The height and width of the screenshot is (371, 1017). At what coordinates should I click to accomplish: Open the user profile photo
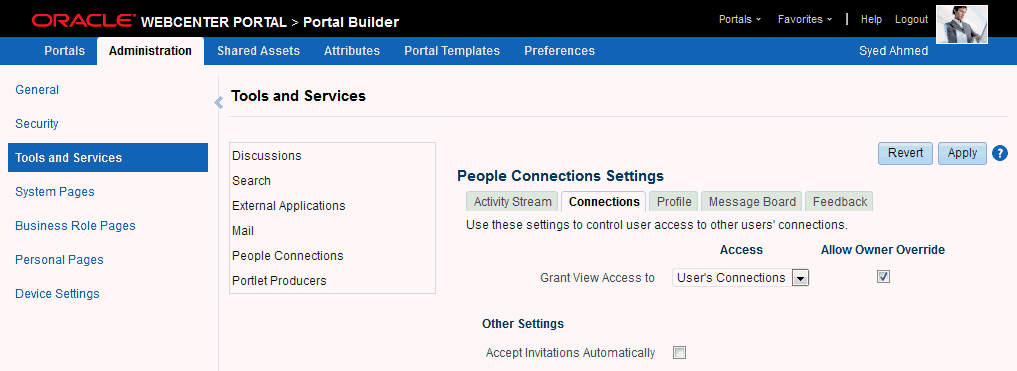[x=962, y=24]
